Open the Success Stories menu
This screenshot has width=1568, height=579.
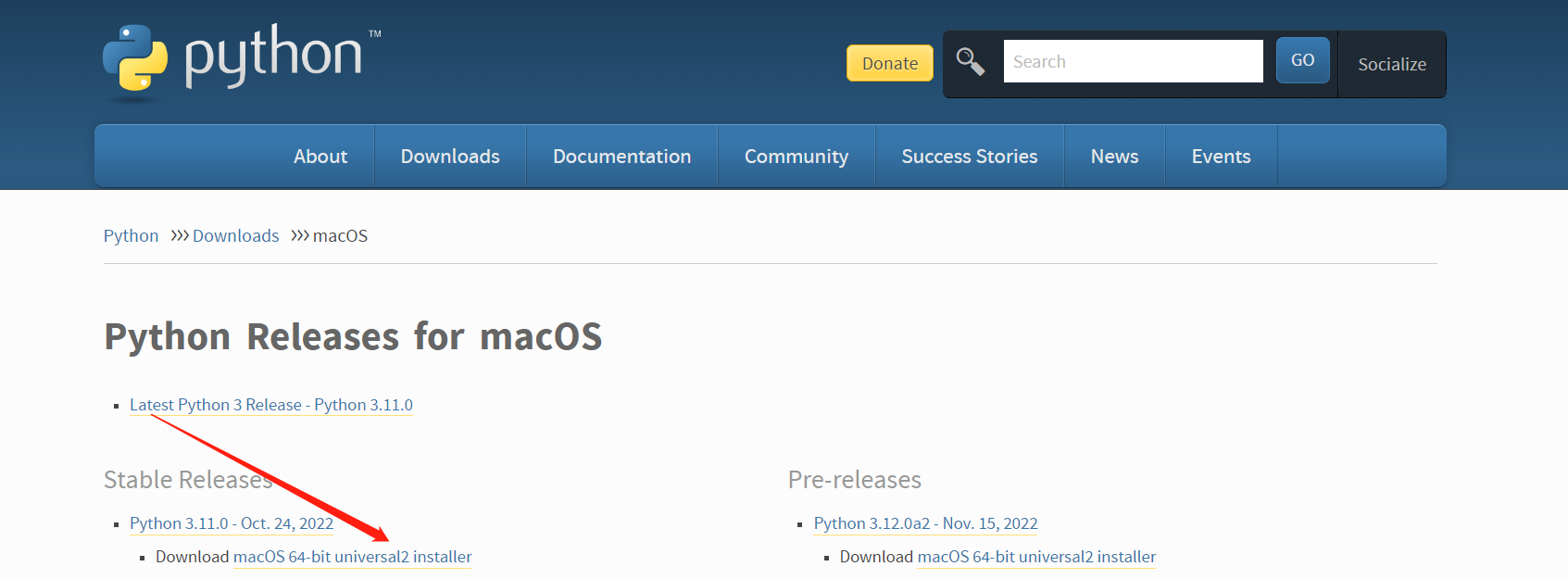coord(970,157)
